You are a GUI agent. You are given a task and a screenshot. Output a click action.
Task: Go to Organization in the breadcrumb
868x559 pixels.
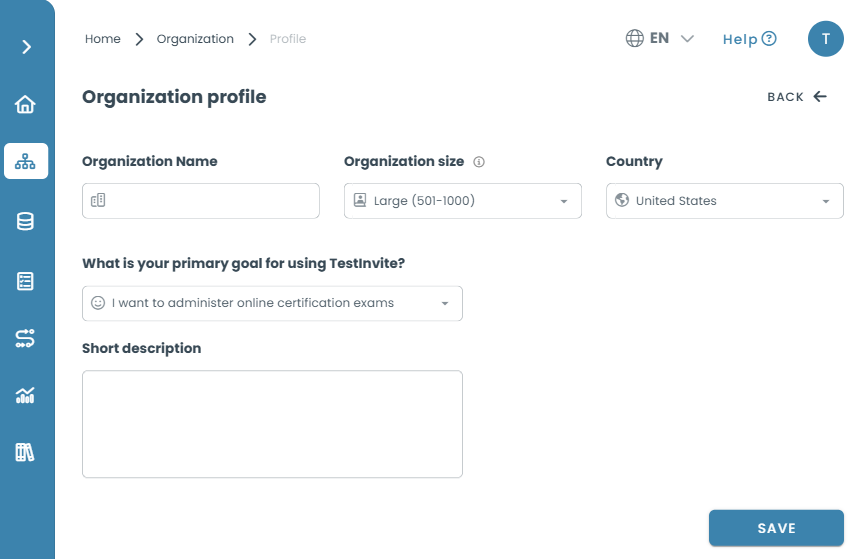[195, 39]
